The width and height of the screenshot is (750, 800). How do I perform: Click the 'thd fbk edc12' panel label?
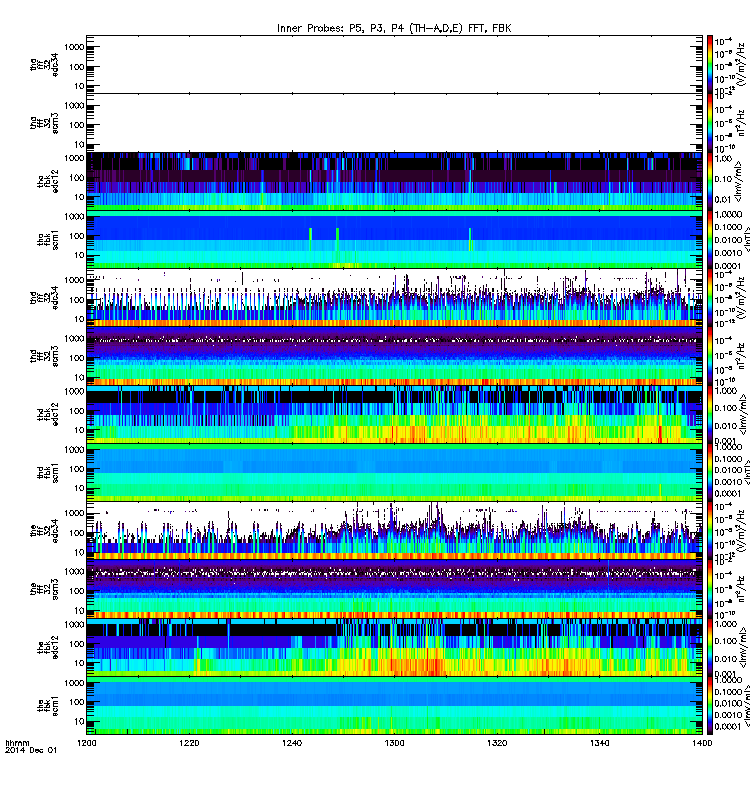click(48, 414)
